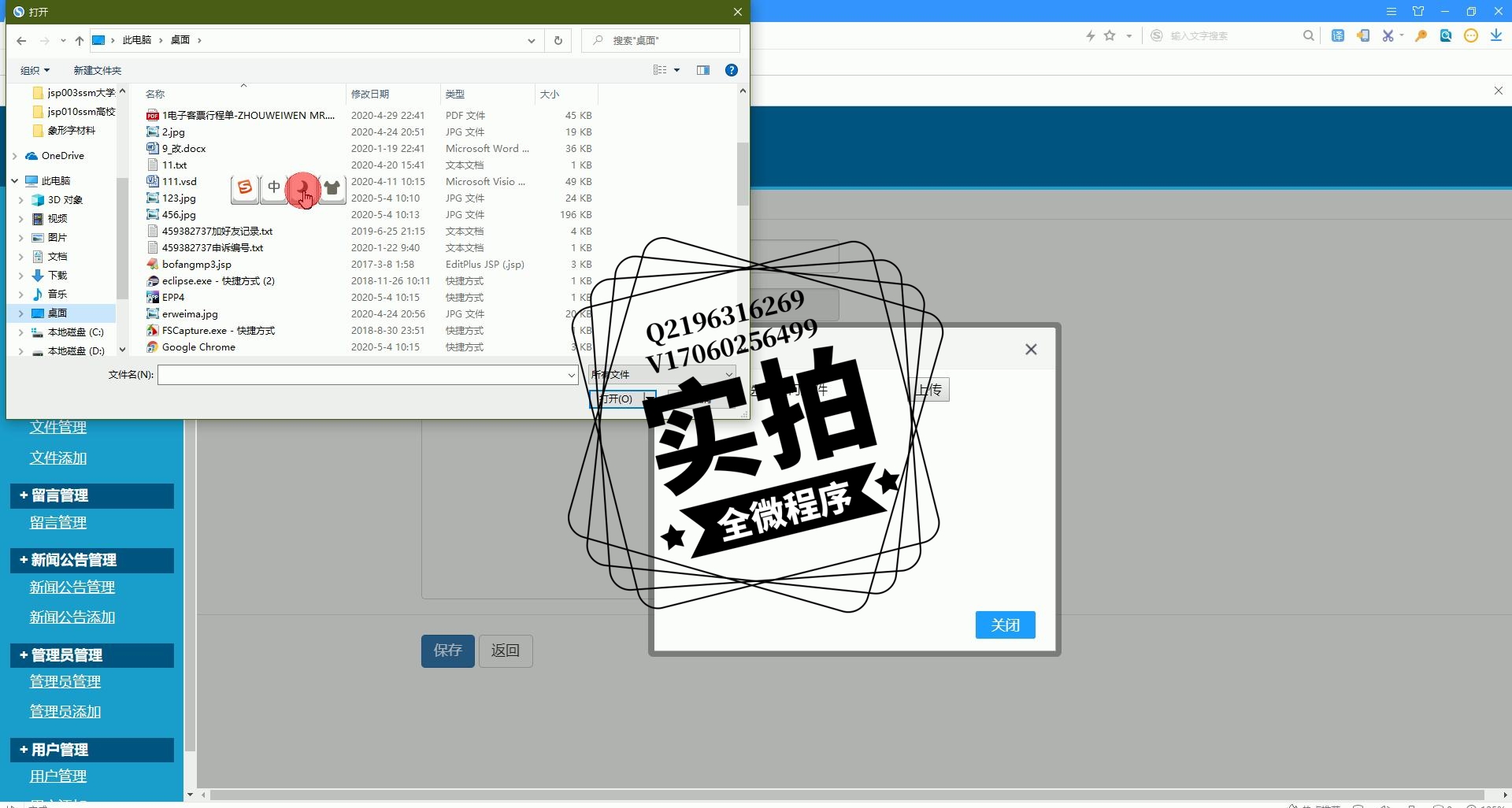Click 新建文件夹 in the dialog toolbar
Viewport: 1512px width, 808px height.
pyautogui.click(x=98, y=71)
